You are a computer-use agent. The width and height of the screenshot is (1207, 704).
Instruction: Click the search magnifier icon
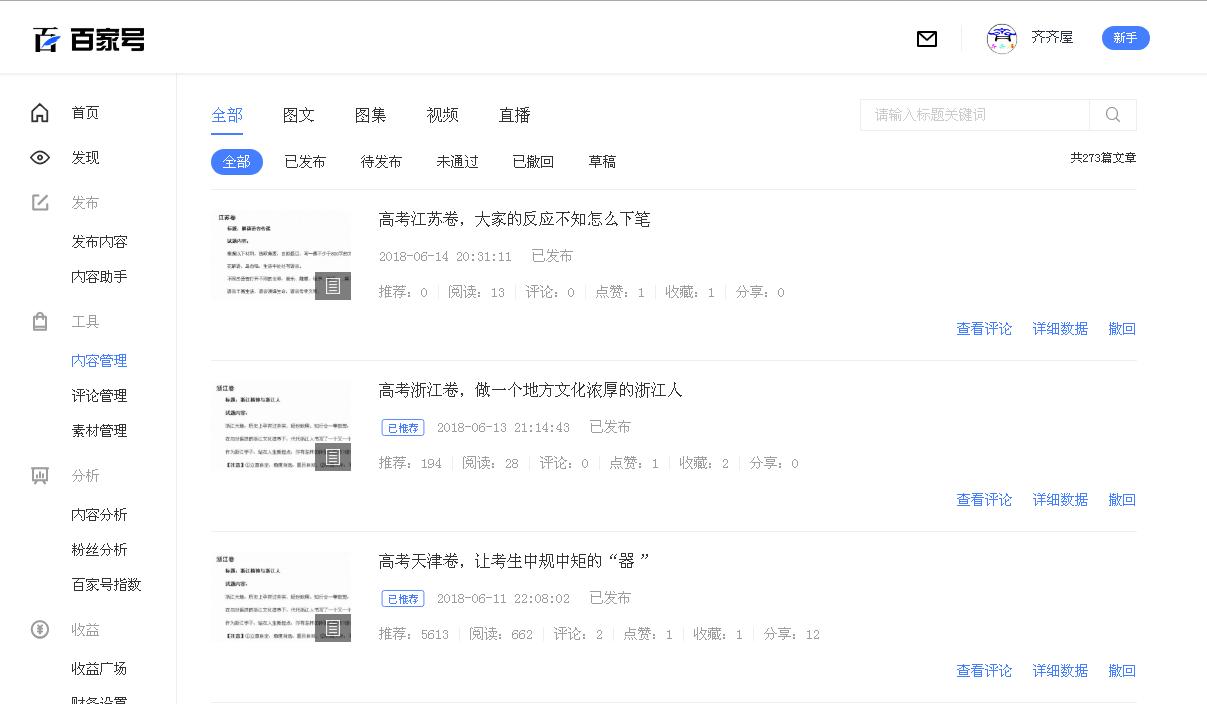point(1112,115)
